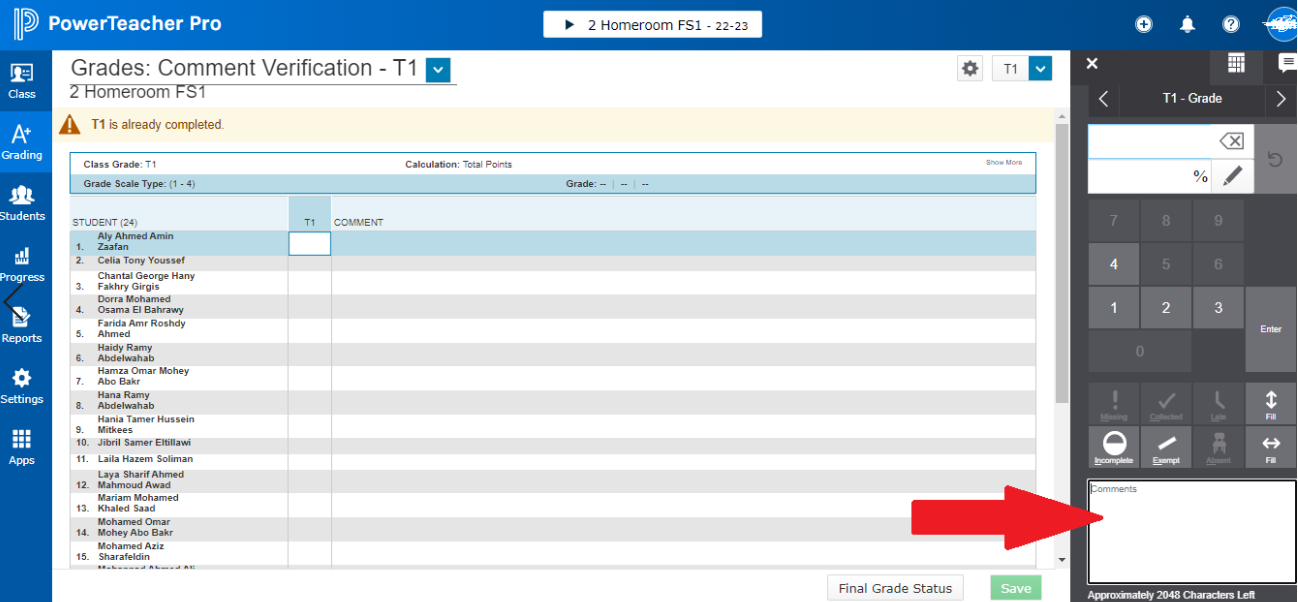Click the Final Grade Status button
The height and width of the screenshot is (602, 1298).
(x=896, y=588)
